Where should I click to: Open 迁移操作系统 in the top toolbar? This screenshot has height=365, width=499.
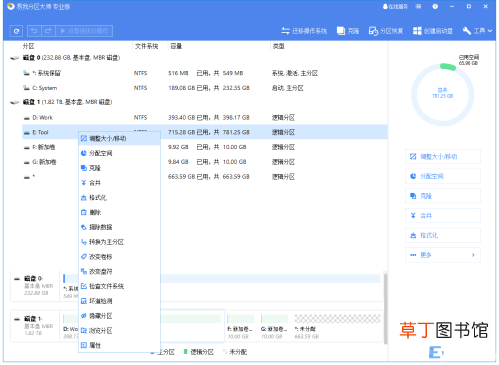pos(304,31)
